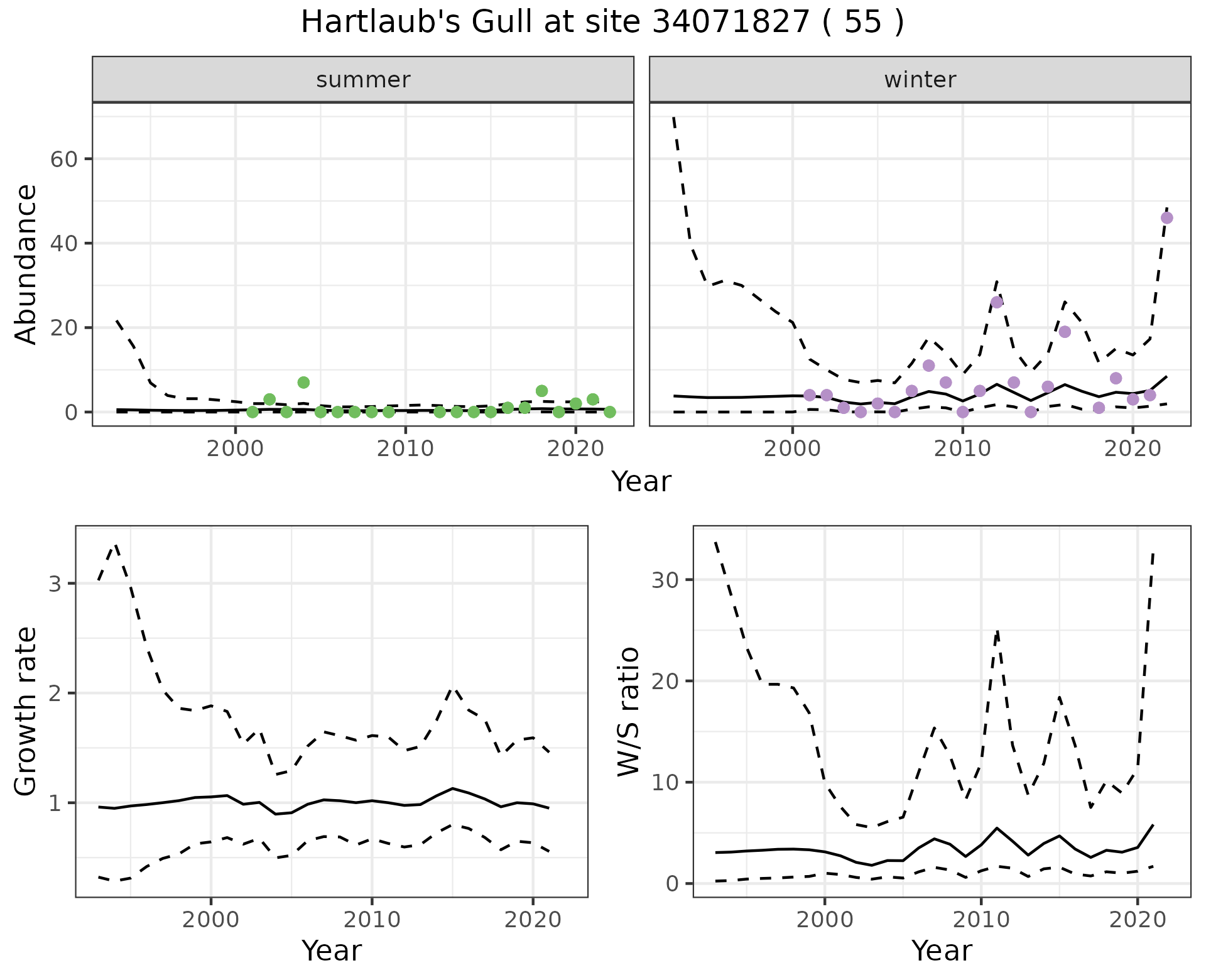Click the 30 tick on W/S ratio axis
Image resolution: width=1206 pixels, height=980 pixels.
click(665, 580)
